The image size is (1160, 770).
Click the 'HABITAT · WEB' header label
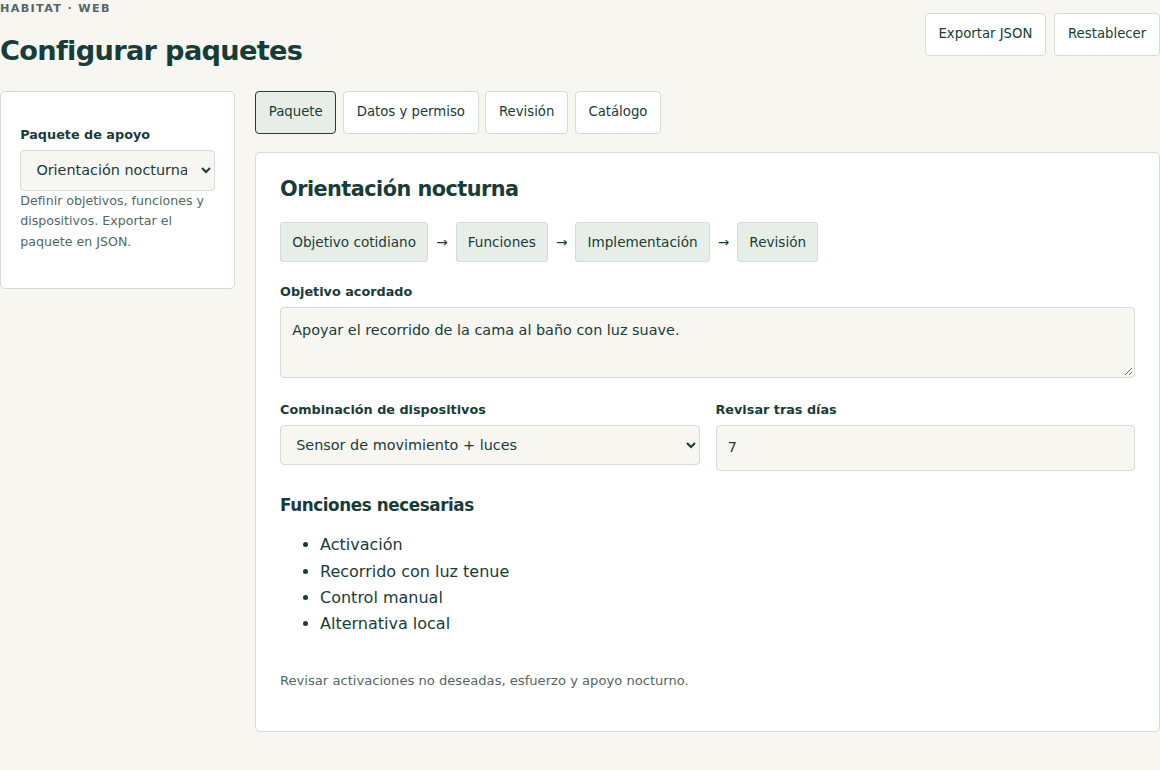(55, 8)
